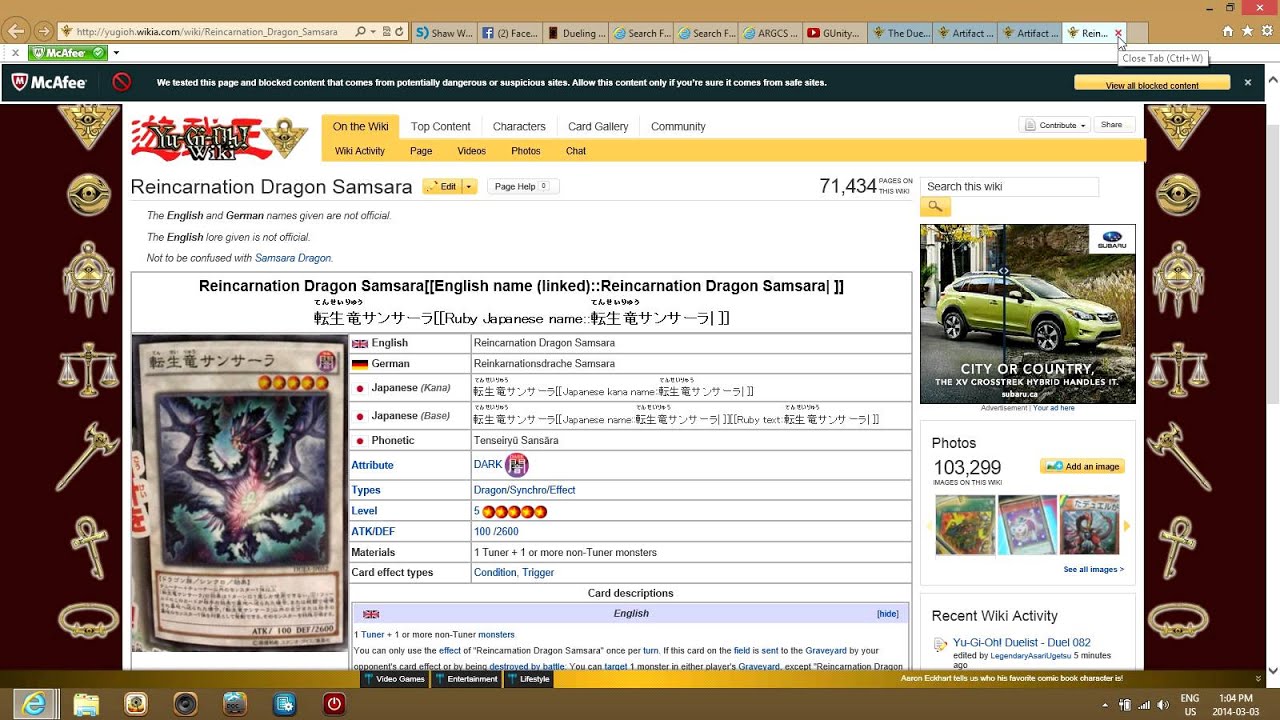Viewport: 1280px width, 720px height.
Task: Switch to the Facebook tab
Action: click(x=511, y=33)
